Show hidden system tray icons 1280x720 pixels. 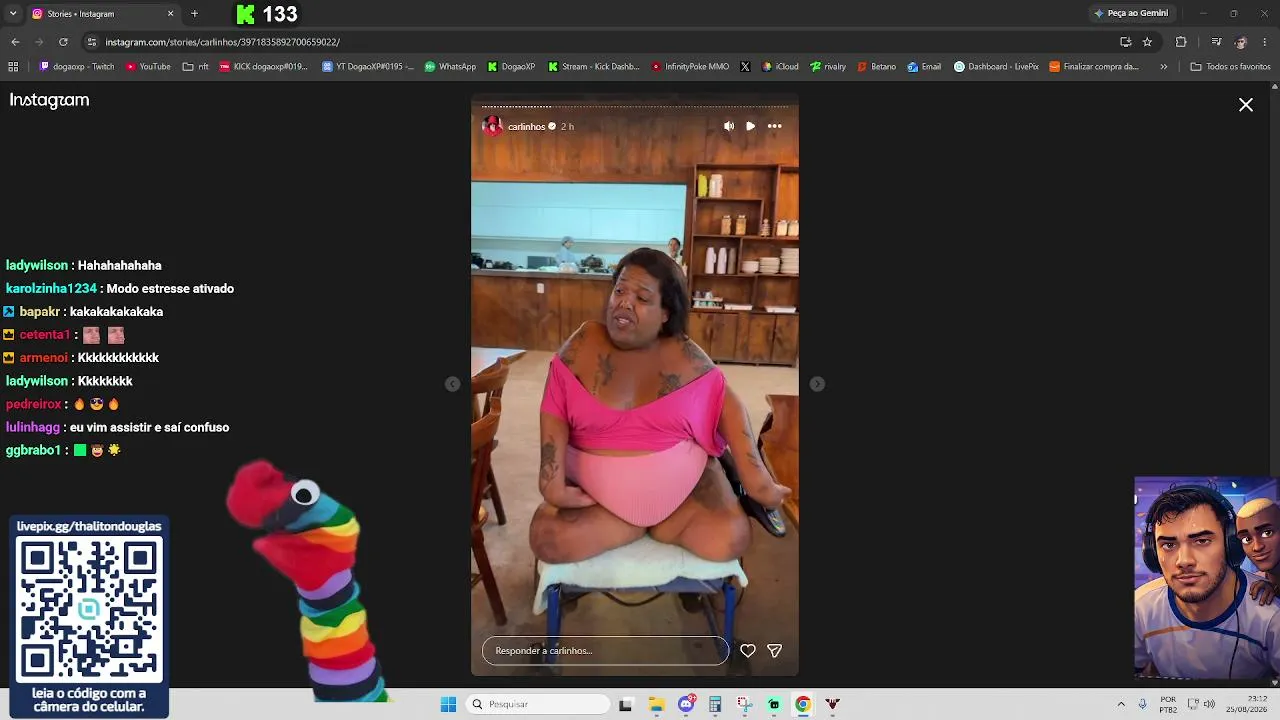[1121, 704]
